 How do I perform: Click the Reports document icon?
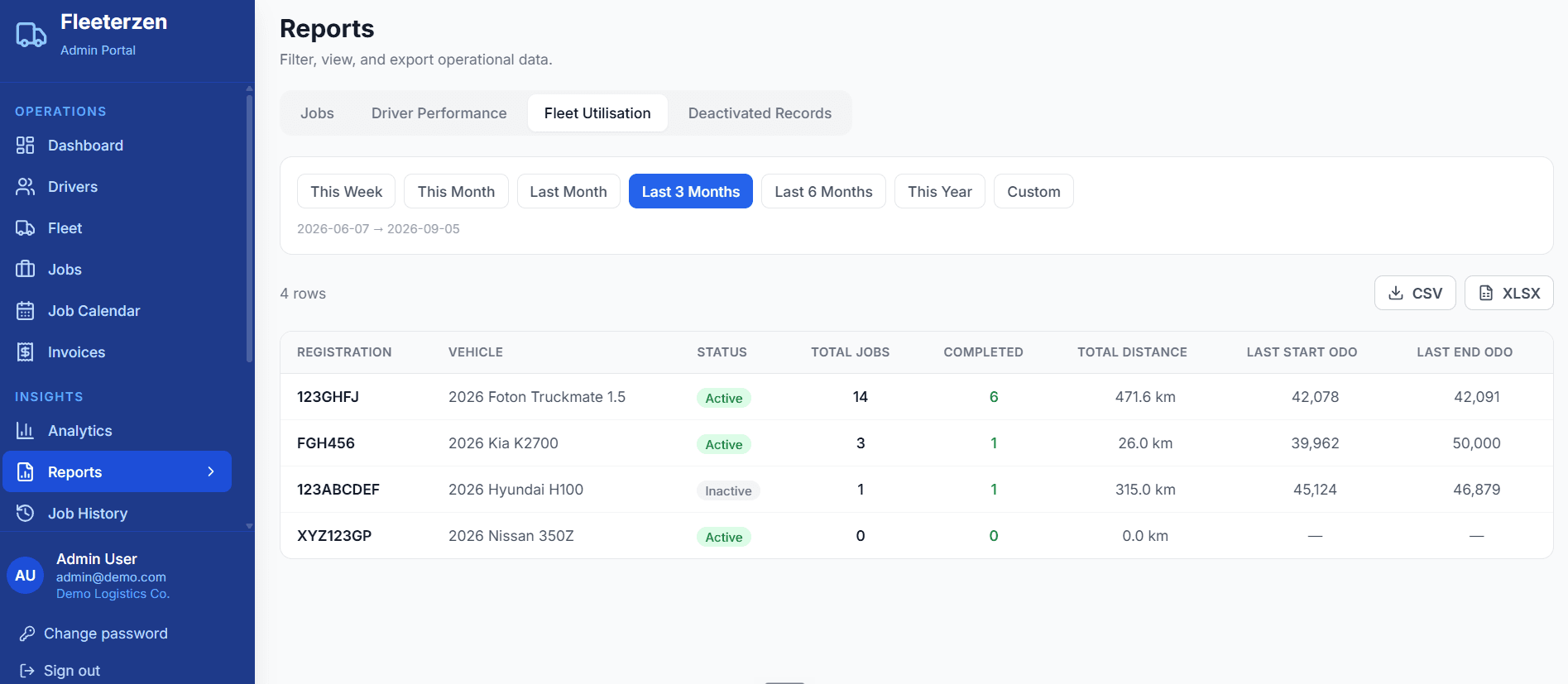click(x=26, y=472)
